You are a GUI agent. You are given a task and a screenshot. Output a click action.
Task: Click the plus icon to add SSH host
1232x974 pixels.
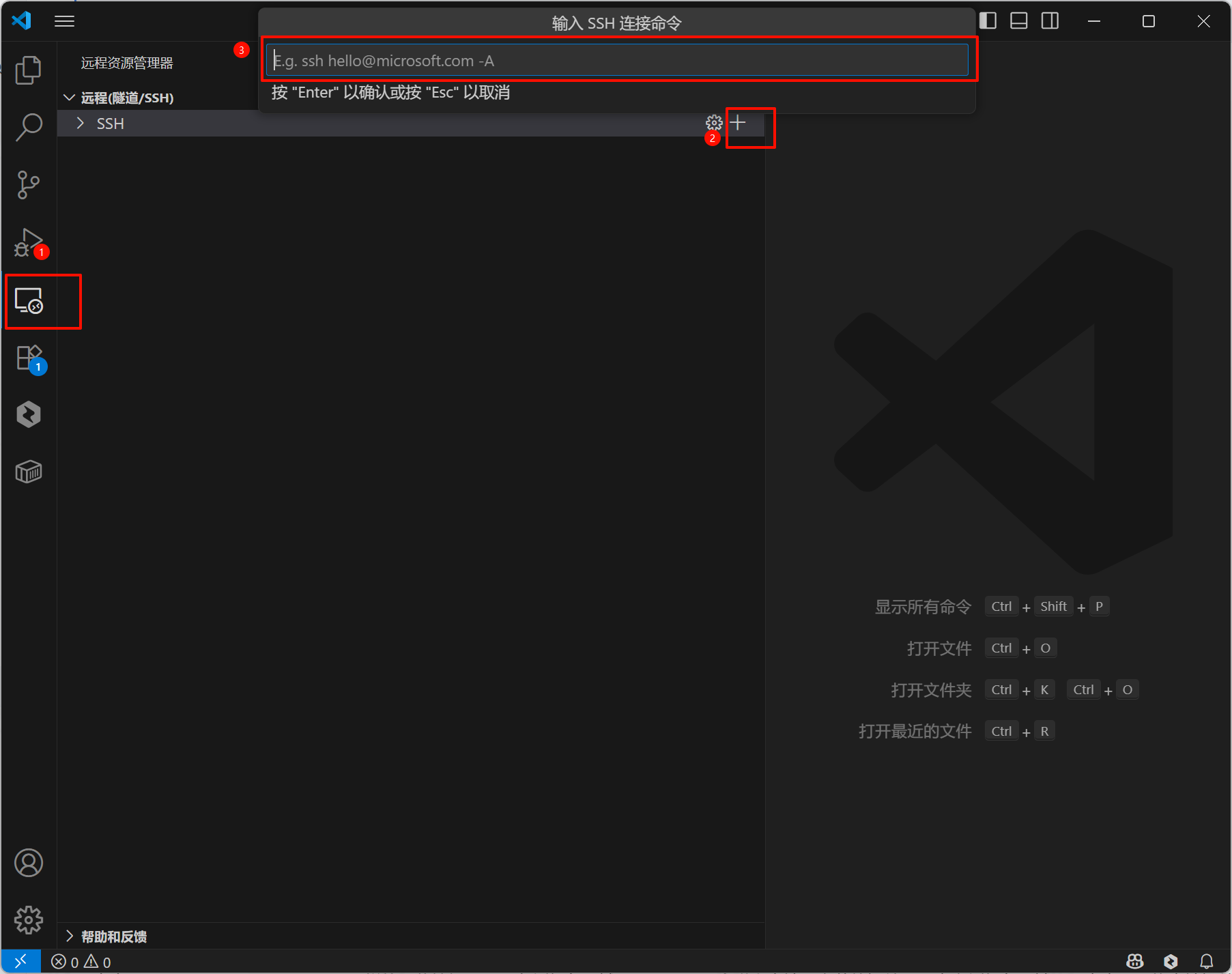pos(738,123)
